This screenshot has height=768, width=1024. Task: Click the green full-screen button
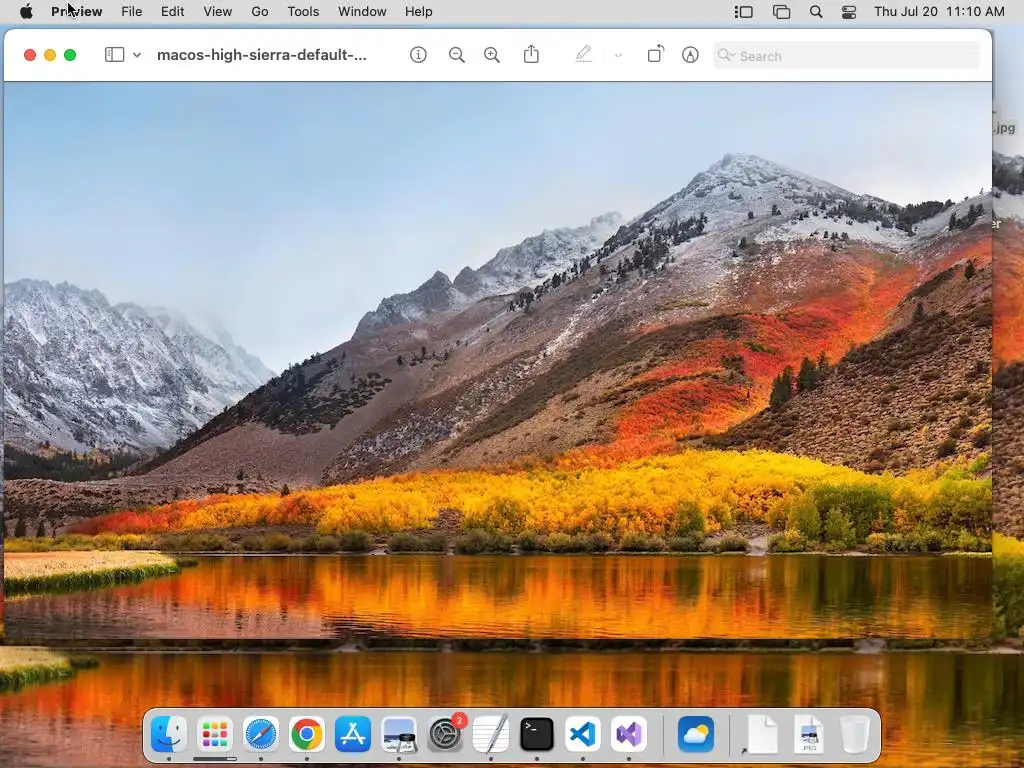point(70,55)
